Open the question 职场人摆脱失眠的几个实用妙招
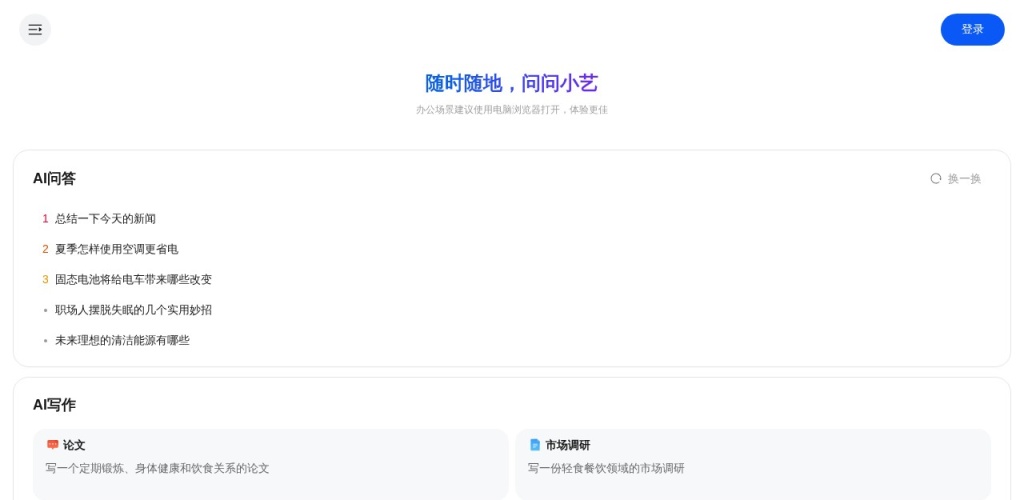The height and width of the screenshot is (500, 1024). 133,310
